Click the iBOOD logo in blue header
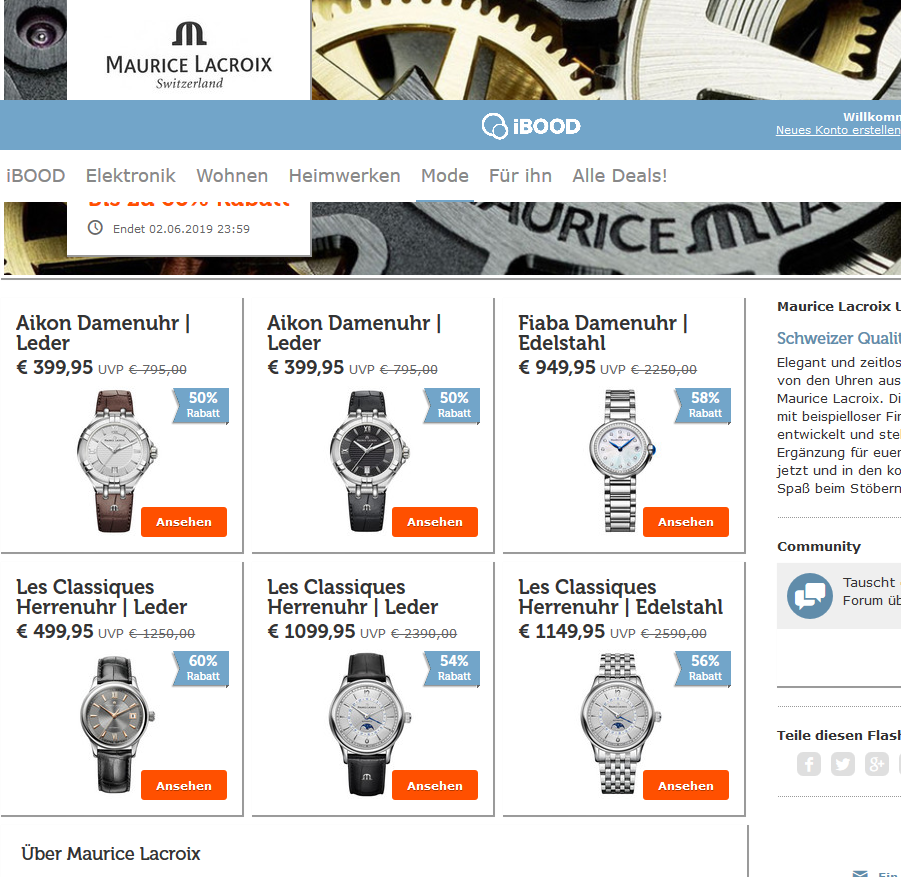The width and height of the screenshot is (901, 877). (x=531, y=126)
